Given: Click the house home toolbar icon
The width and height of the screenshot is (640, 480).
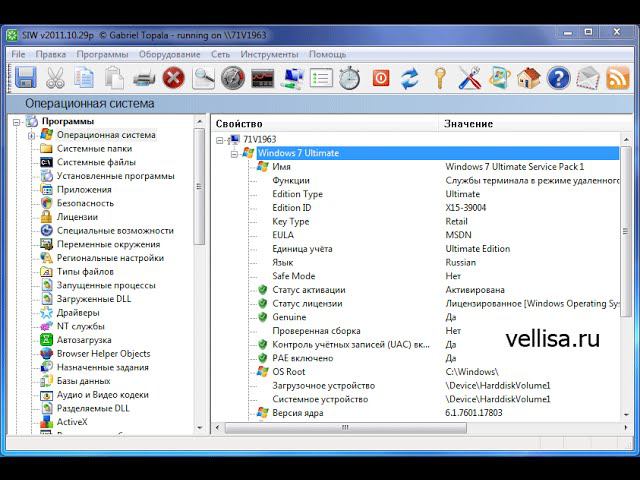Looking at the screenshot, I should click(529, 78).
